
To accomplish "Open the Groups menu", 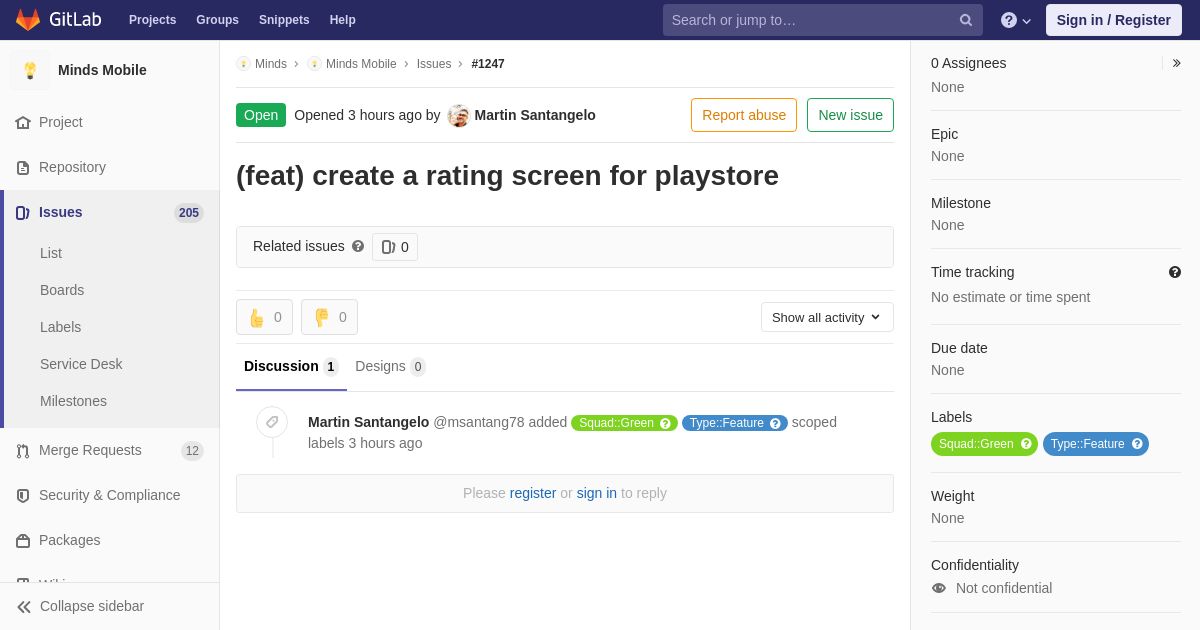I will (x=217, y=20).
